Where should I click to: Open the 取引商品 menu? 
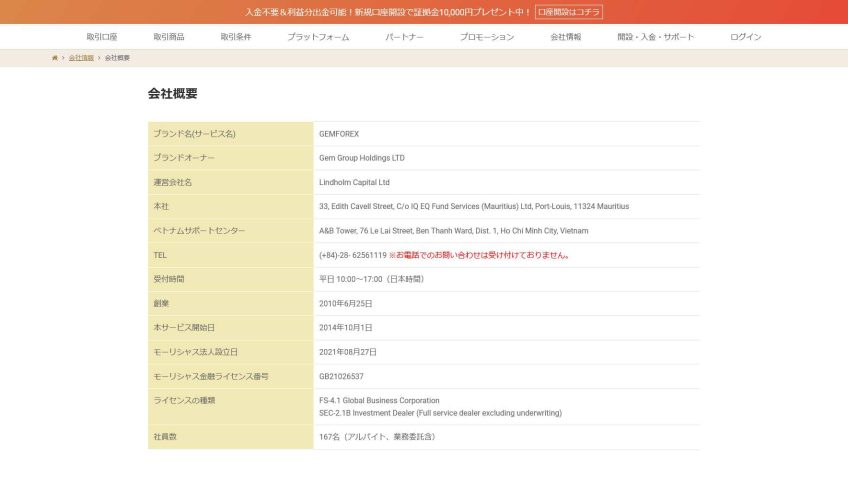pos(169,37)
